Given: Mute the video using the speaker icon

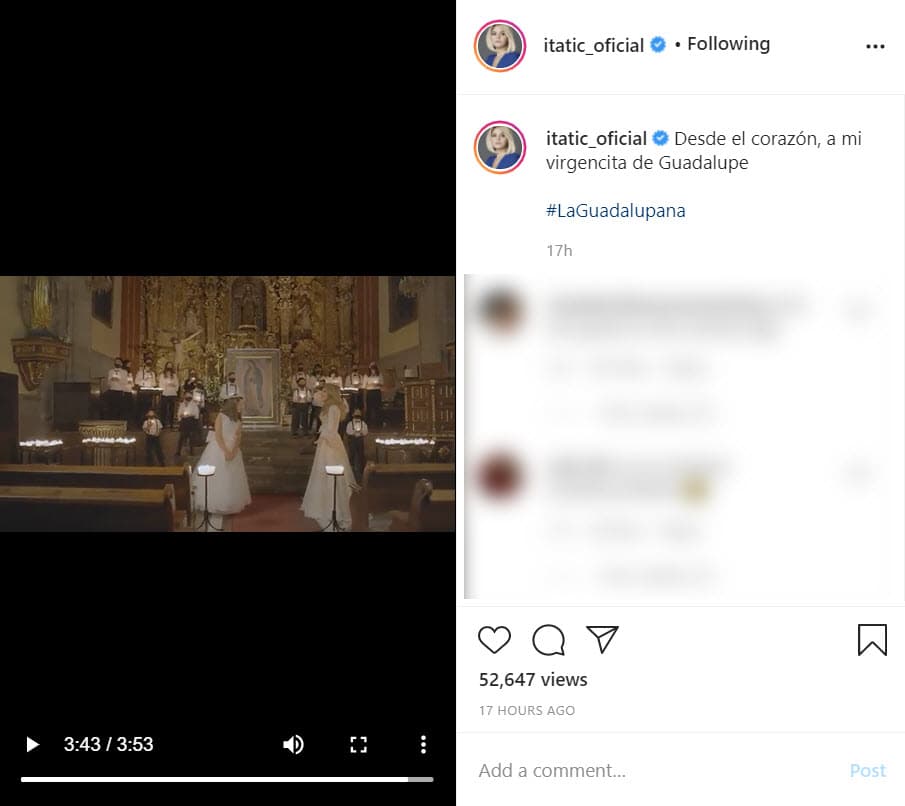Looking at the screenshot, I should point(293,744).
